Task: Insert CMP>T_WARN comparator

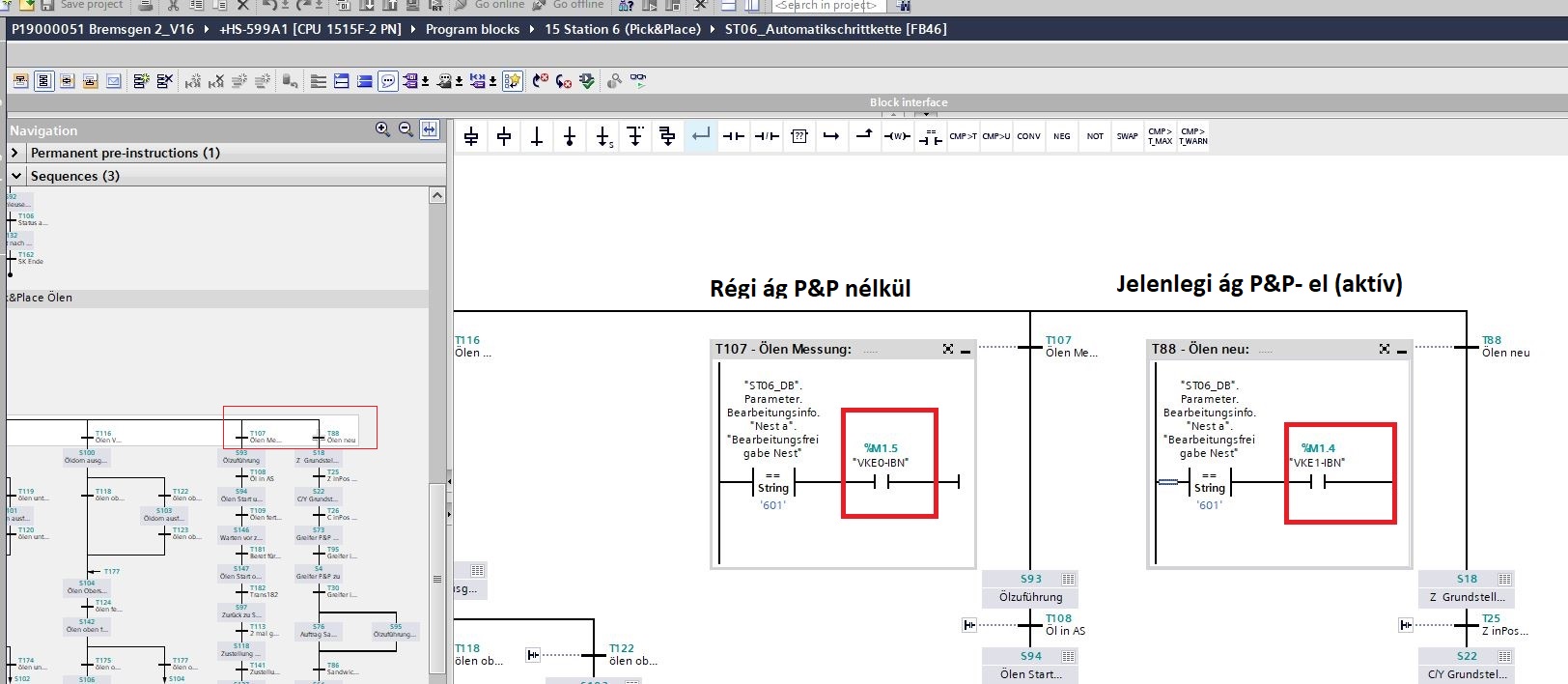Action: click(x=1193, y=136)
